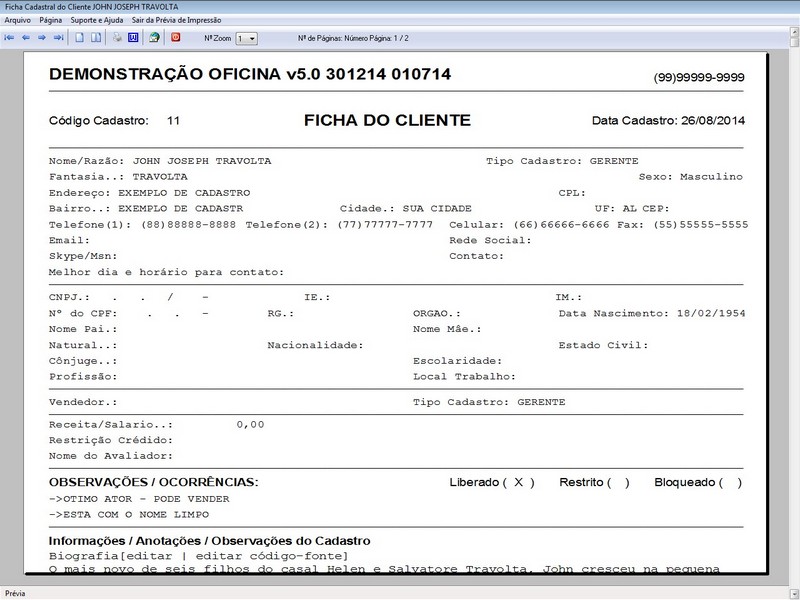The width and height of the screenshot is (800, 600).
Task: Click the Restrito parentheses box
Action: pyautogui.click(x=617, y=482)
